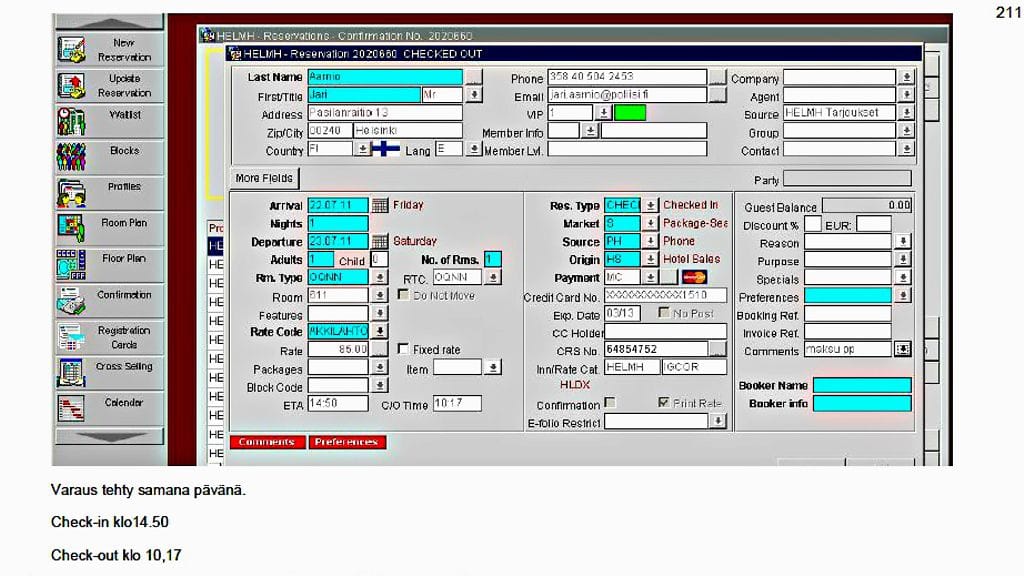Click the button beside the Rate amount
The height and width of the screenshot is (576, 1024).
click(x=379, y=349)
